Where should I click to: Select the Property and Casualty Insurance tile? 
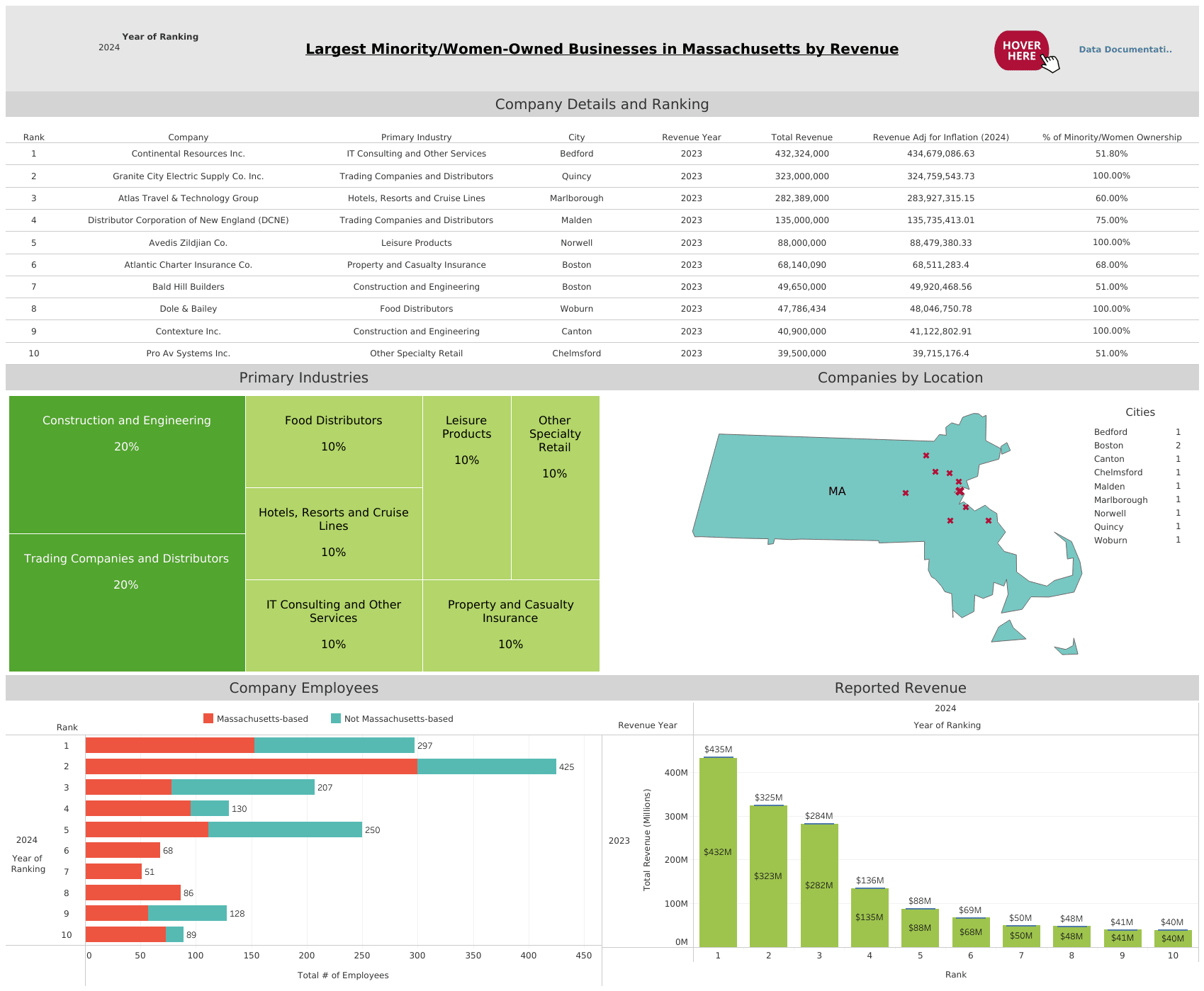tap(511, 625)
